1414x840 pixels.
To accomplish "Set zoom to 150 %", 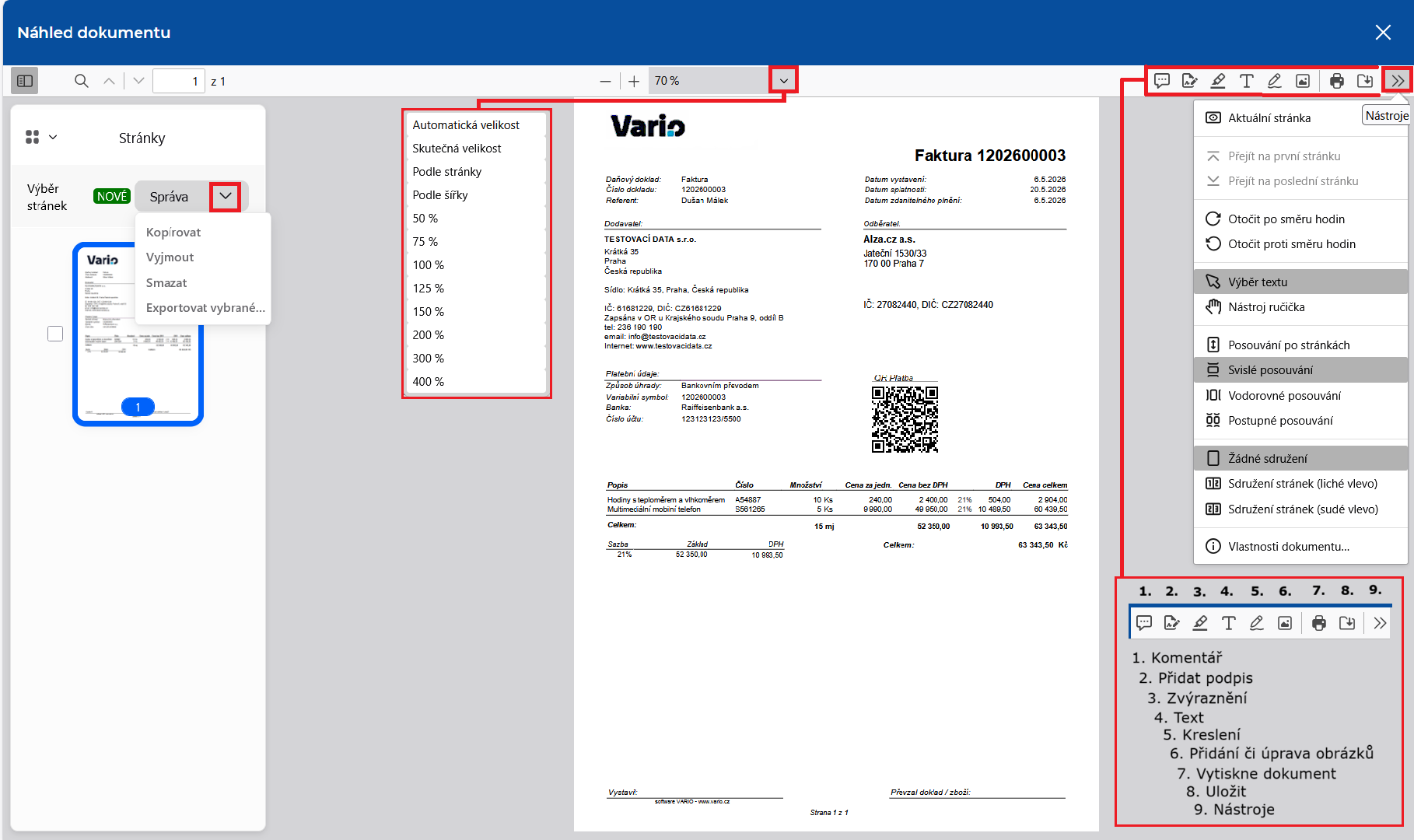I will (476, 311).
